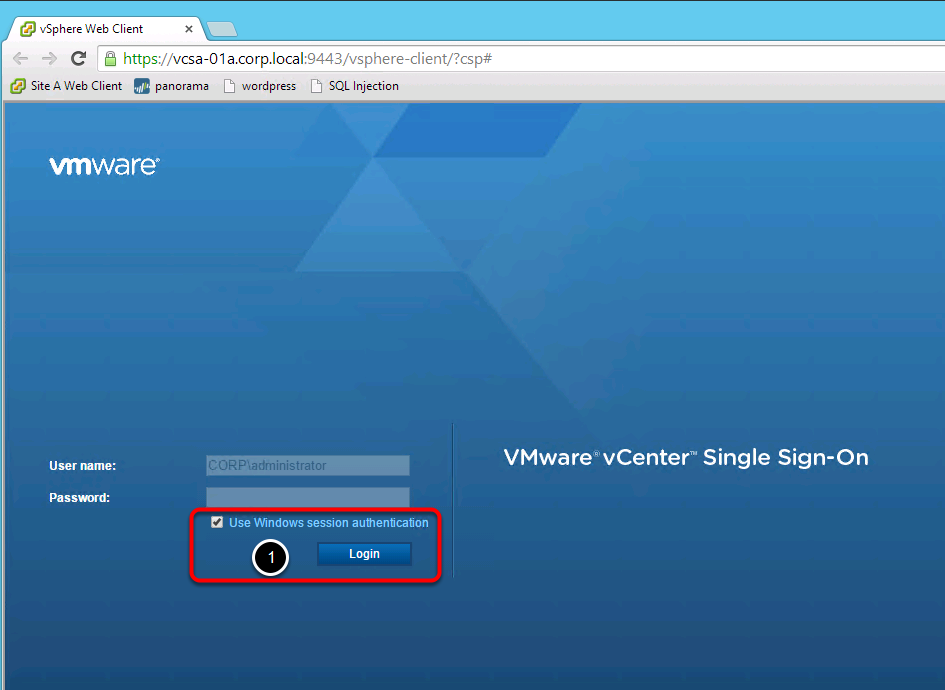
Task: Click the vmware logo
Action: tap(104, 166)
